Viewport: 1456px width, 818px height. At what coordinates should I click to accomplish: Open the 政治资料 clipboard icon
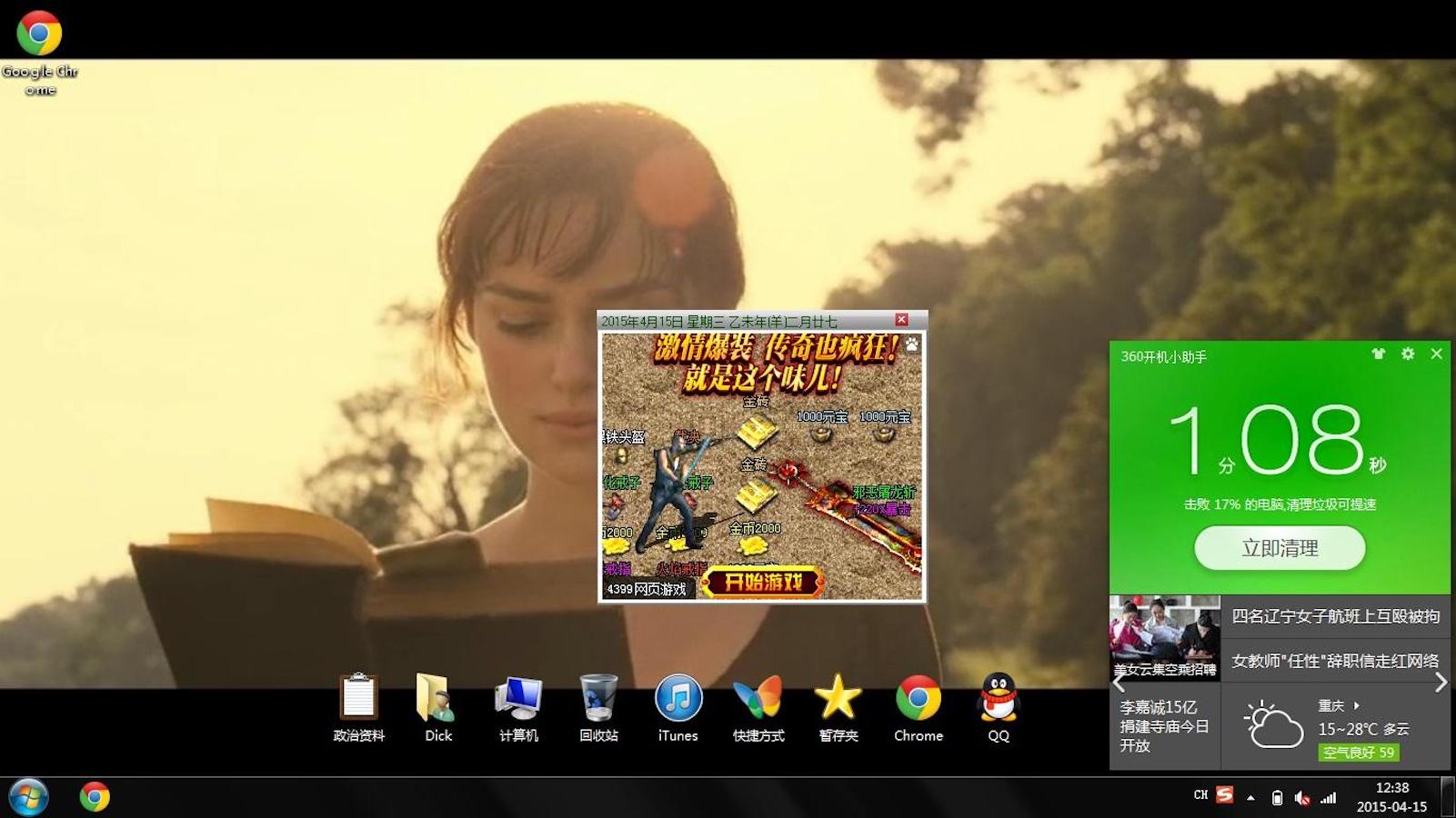point(358,700)
